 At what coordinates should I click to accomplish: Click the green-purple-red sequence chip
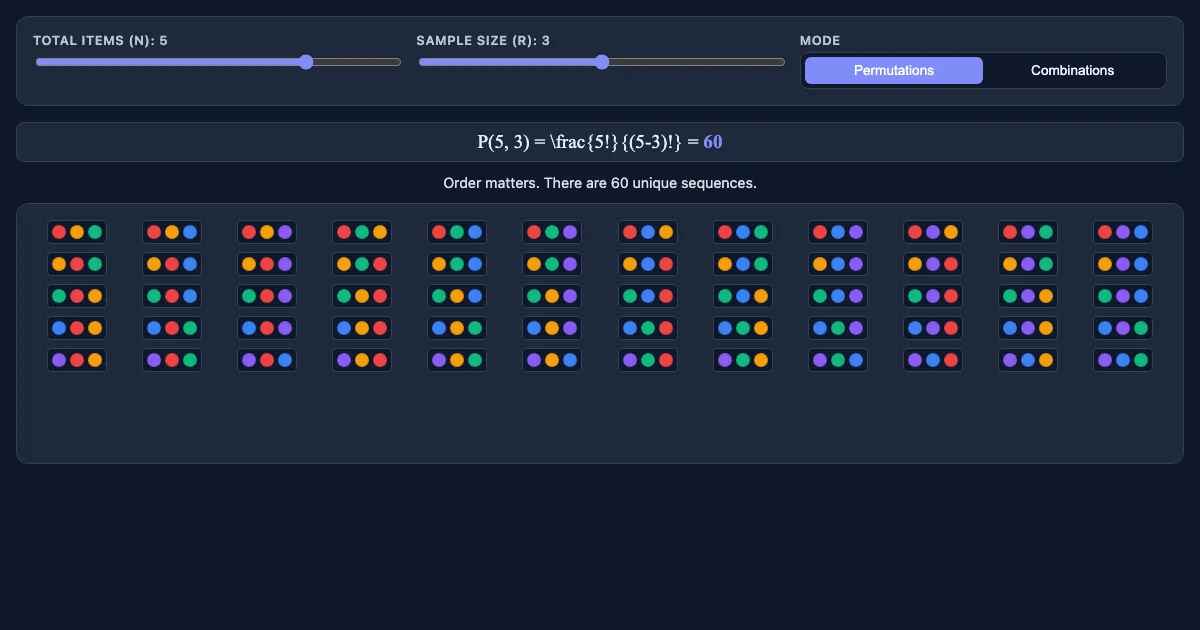pyautogui.click(x=933, y=296)
